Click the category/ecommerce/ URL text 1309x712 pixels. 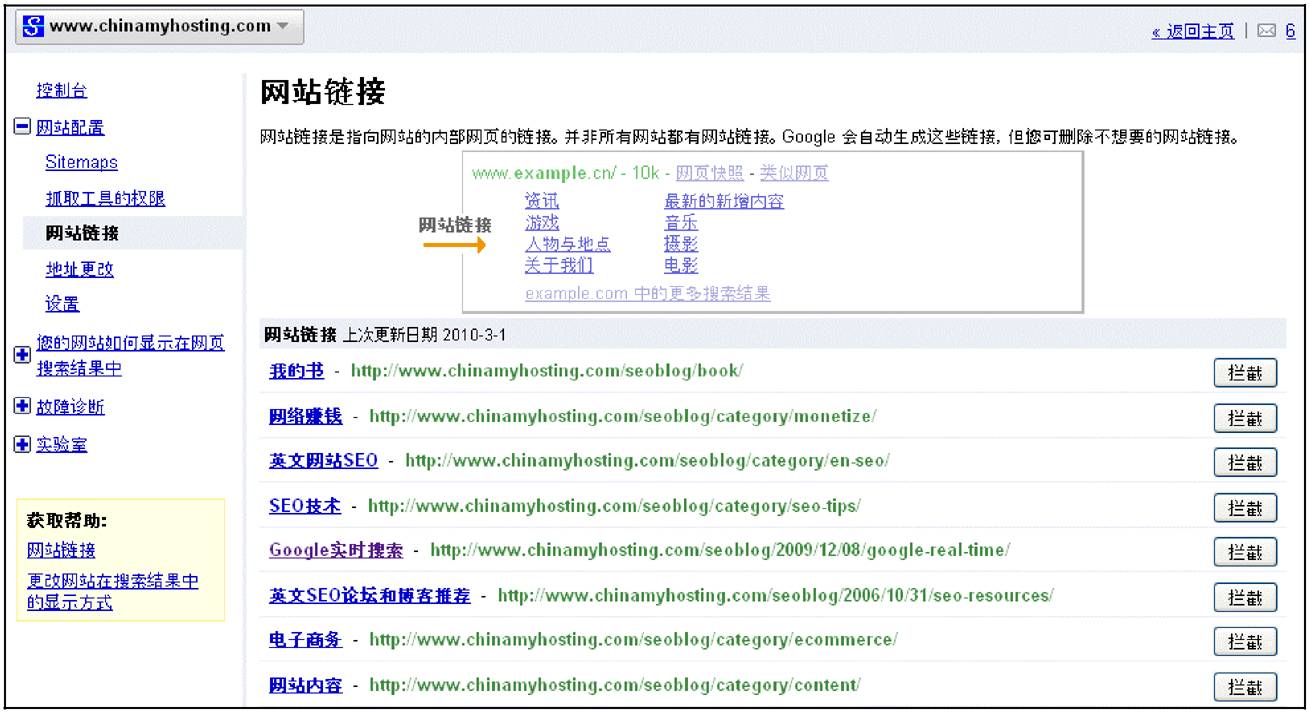pos(634,640)
